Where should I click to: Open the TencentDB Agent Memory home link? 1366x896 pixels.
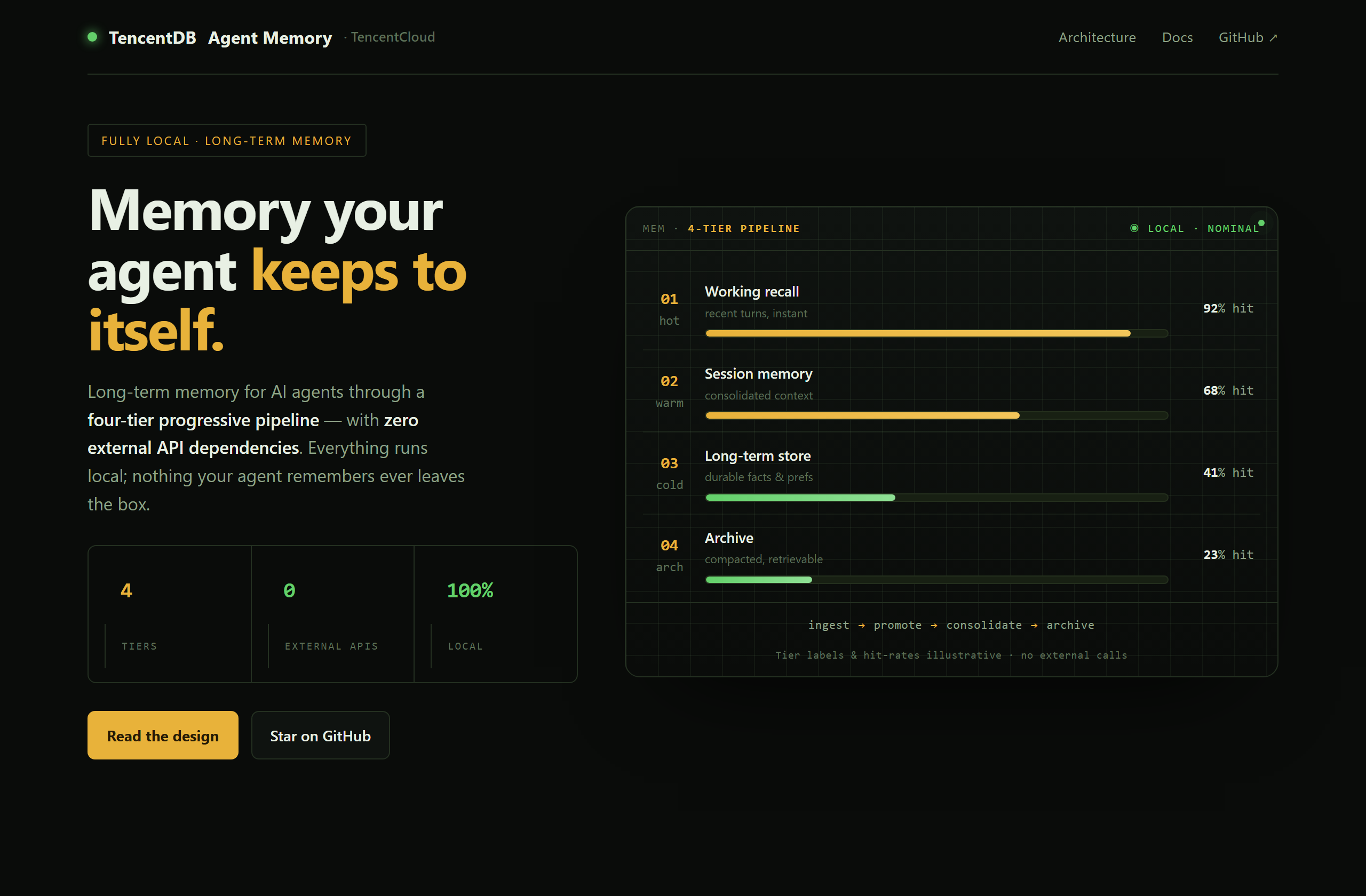(220, 37)
